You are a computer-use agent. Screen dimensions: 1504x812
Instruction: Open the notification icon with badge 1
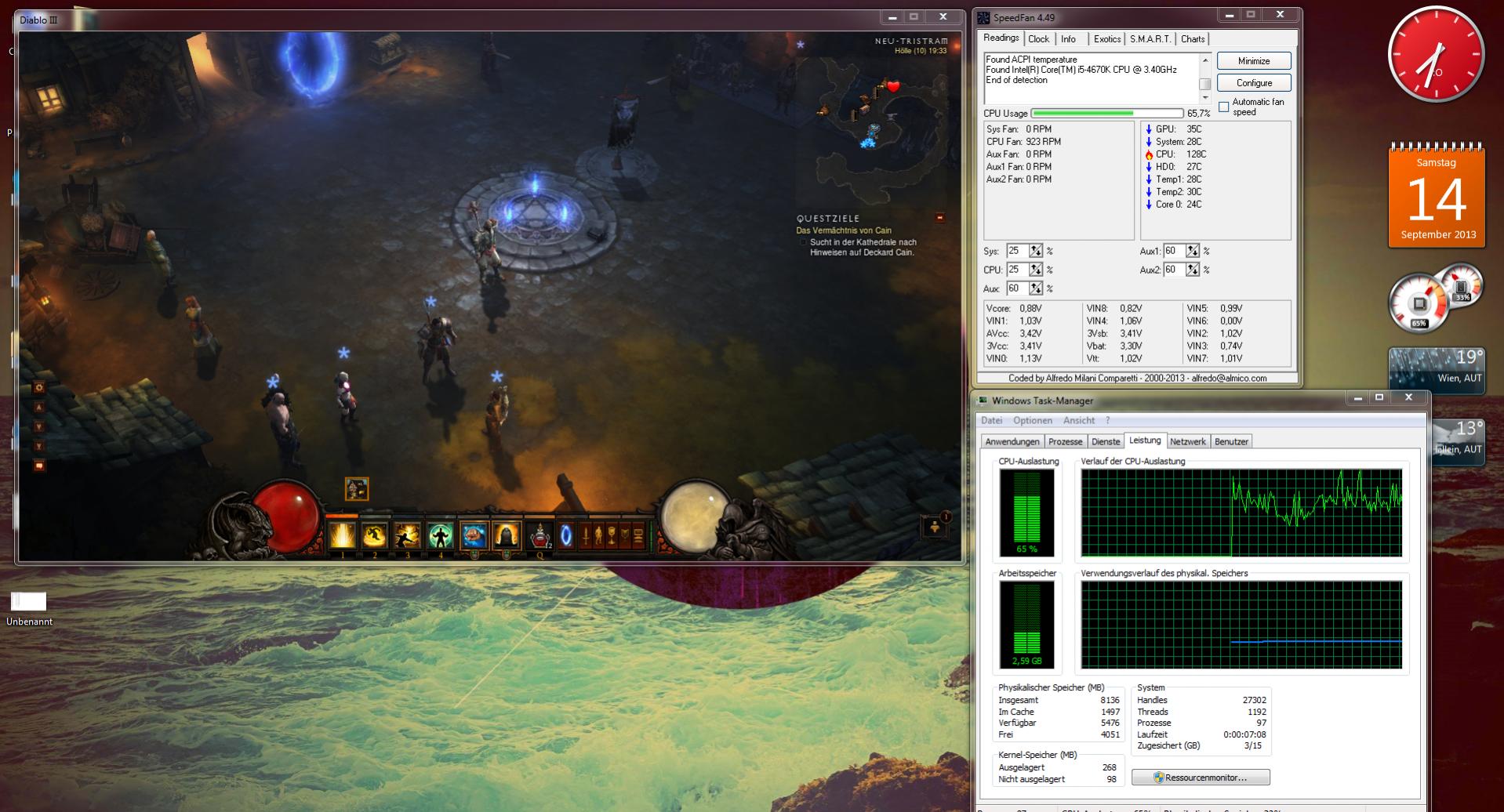pyautogui.click(x=935, y=527)
